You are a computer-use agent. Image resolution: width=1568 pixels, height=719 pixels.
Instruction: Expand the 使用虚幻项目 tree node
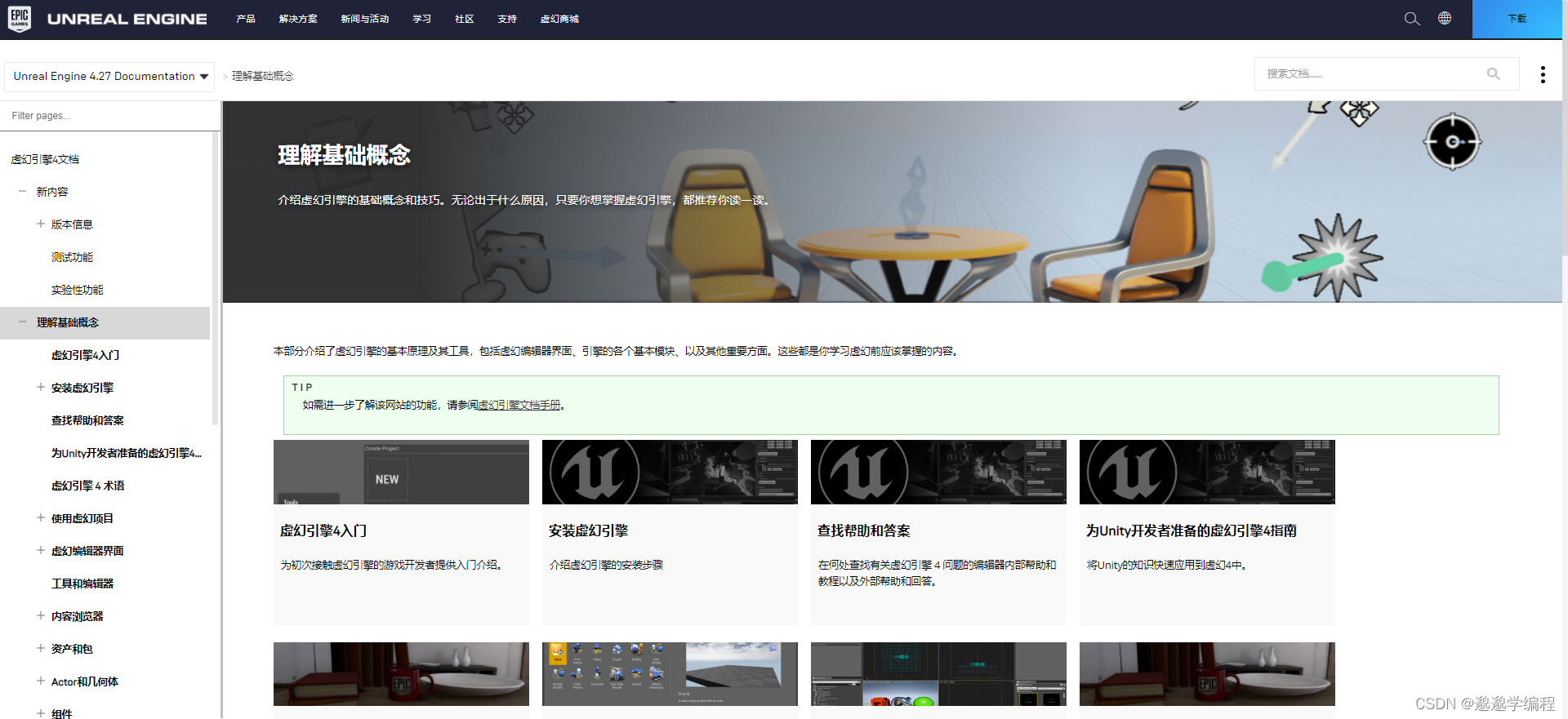coord(40,517)
